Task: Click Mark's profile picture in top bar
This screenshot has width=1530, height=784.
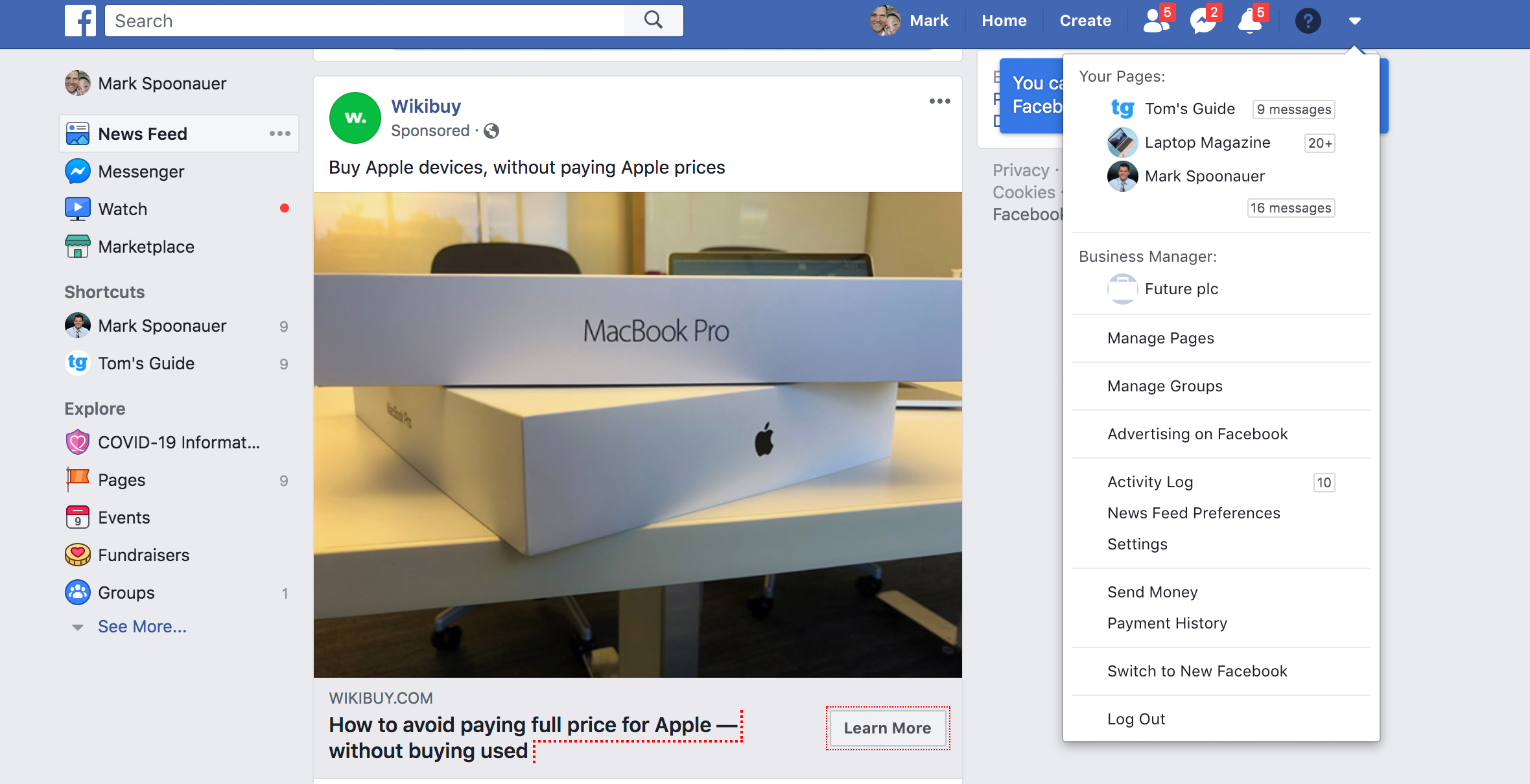Action: pos(885,21)
